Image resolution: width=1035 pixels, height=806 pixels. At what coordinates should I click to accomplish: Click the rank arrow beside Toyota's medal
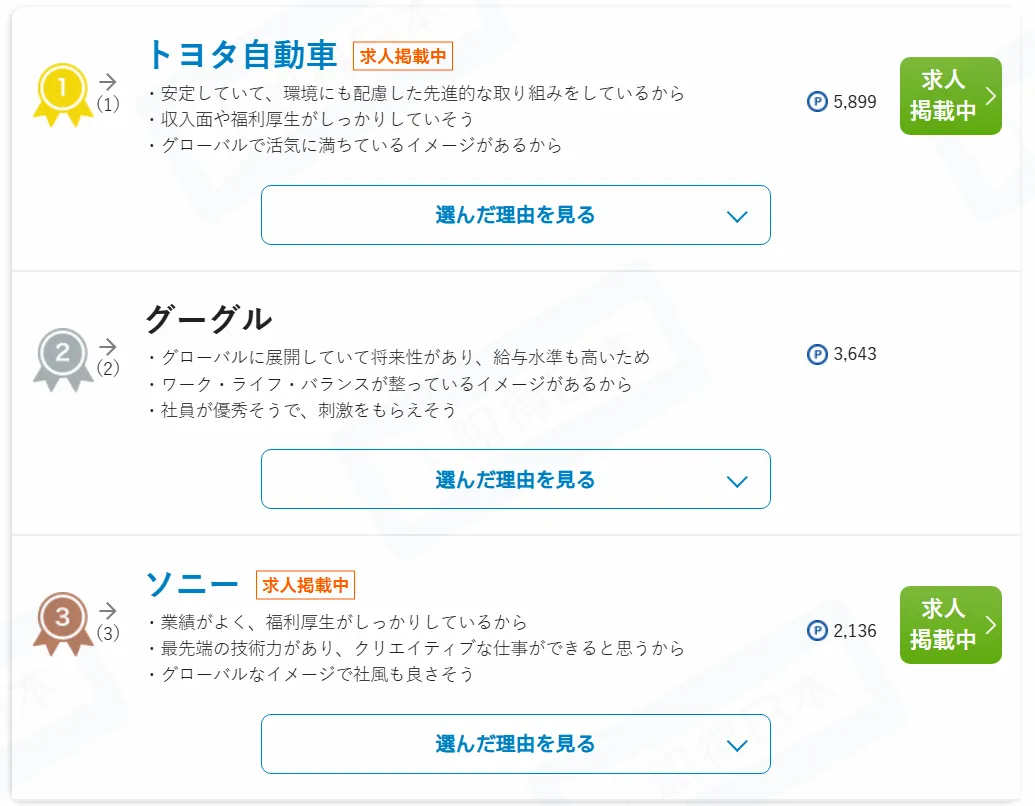(108, 82)
